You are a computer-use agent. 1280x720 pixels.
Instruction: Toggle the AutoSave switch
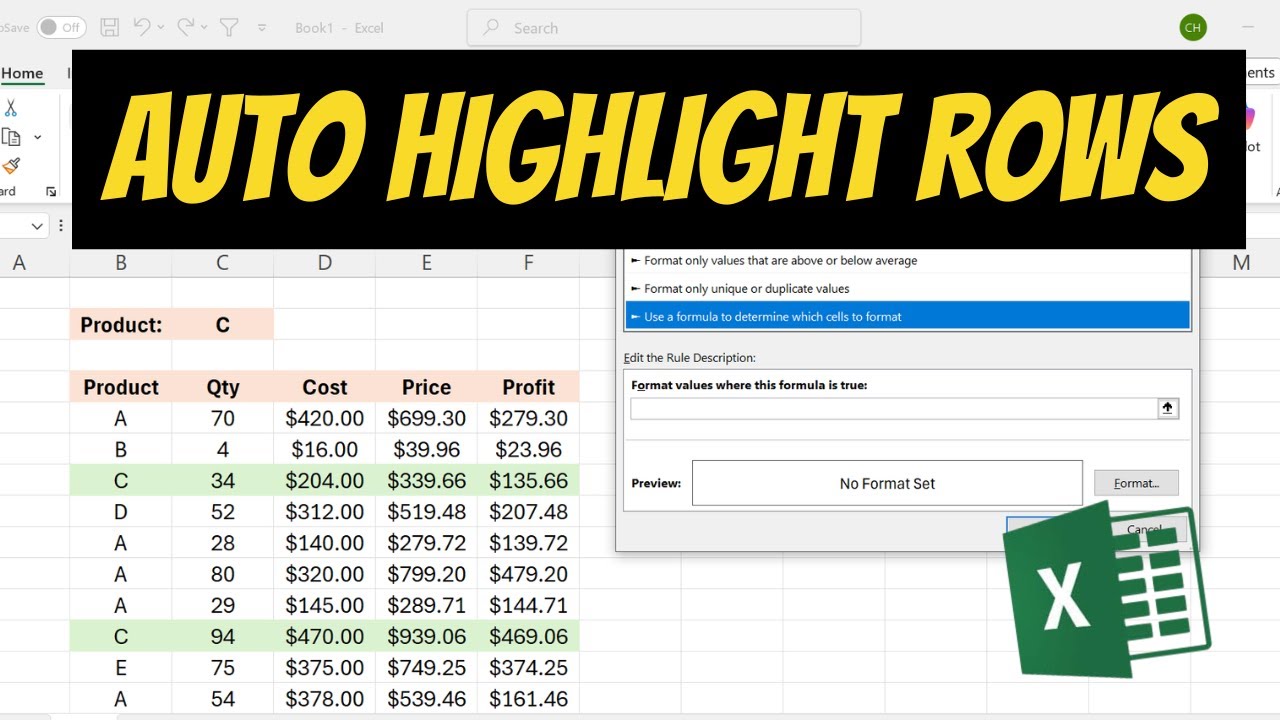coord(62,28)
